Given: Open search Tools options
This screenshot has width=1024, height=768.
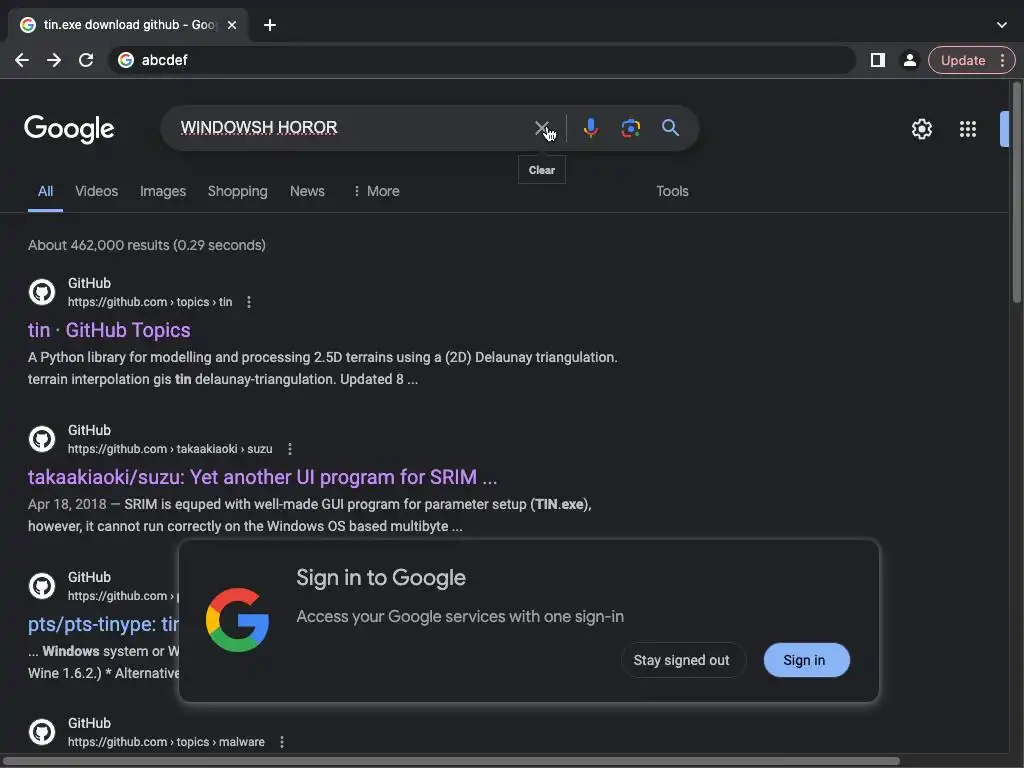Looking at the screenshot, I should [672, 191].
